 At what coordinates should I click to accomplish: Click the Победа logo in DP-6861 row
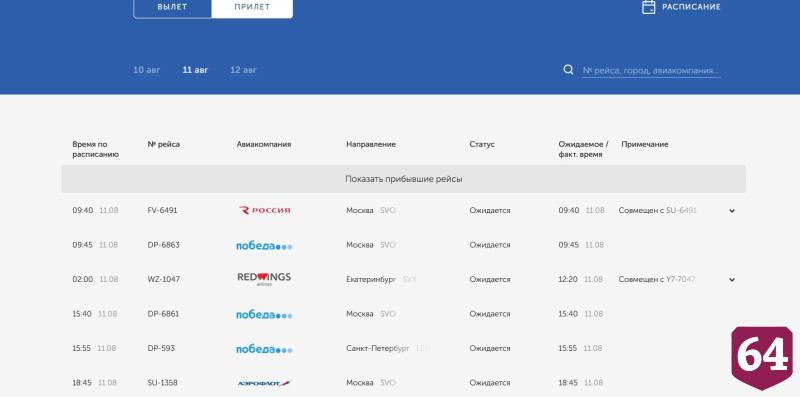(264, 314)
